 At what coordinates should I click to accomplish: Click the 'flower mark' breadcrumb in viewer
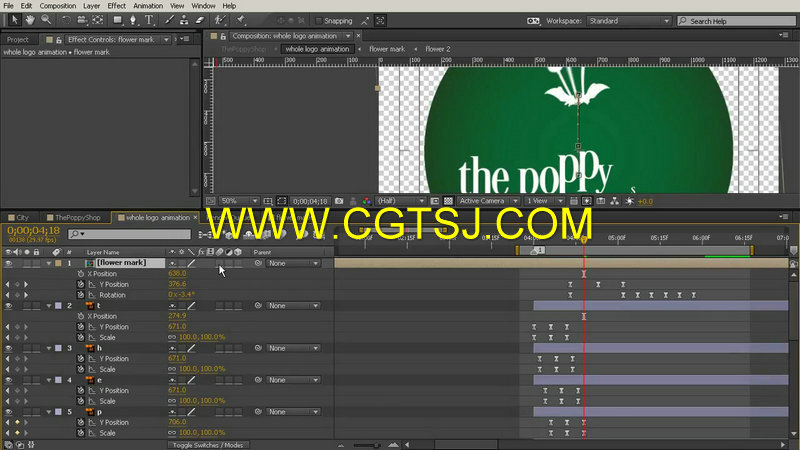tap(387, 49)
